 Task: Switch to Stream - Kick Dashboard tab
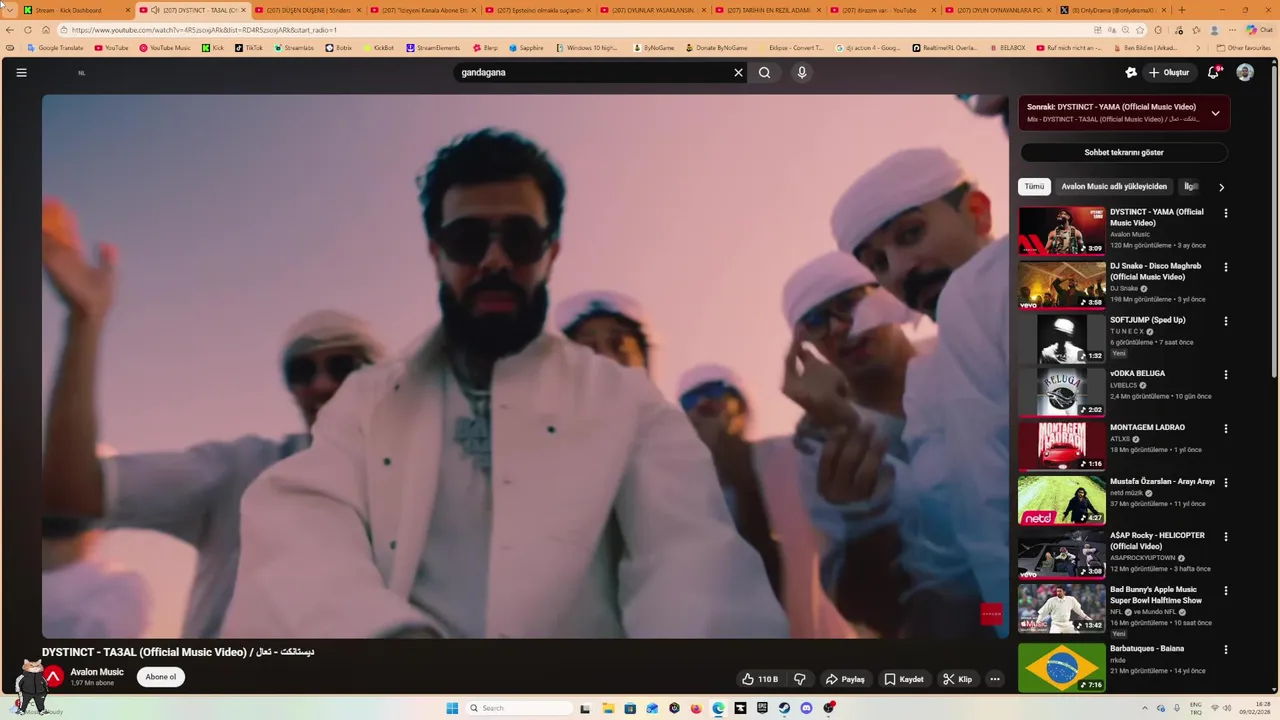[x=78, y=10]
